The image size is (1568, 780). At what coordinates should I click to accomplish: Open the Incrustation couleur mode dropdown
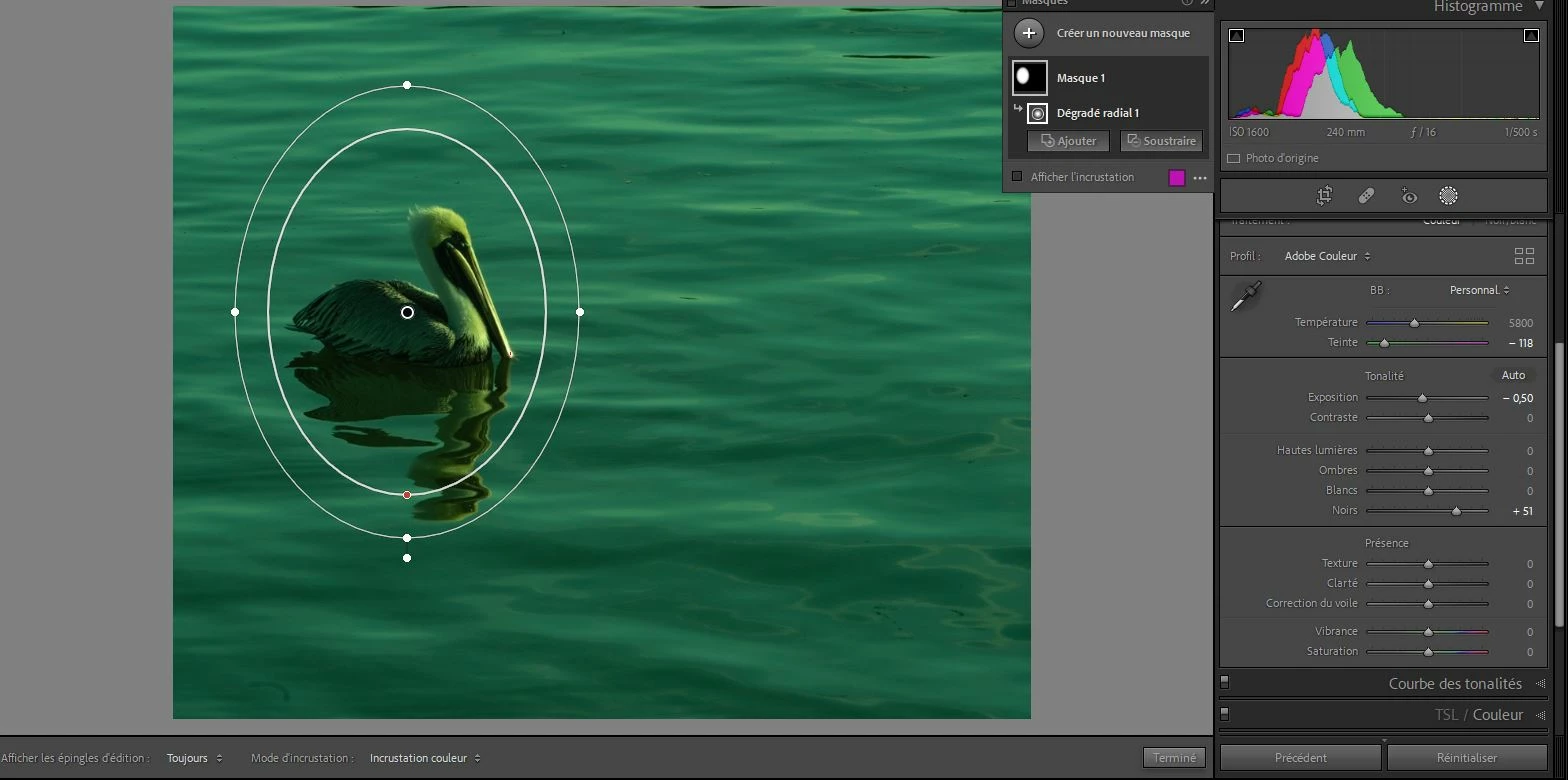click(425, 758)
